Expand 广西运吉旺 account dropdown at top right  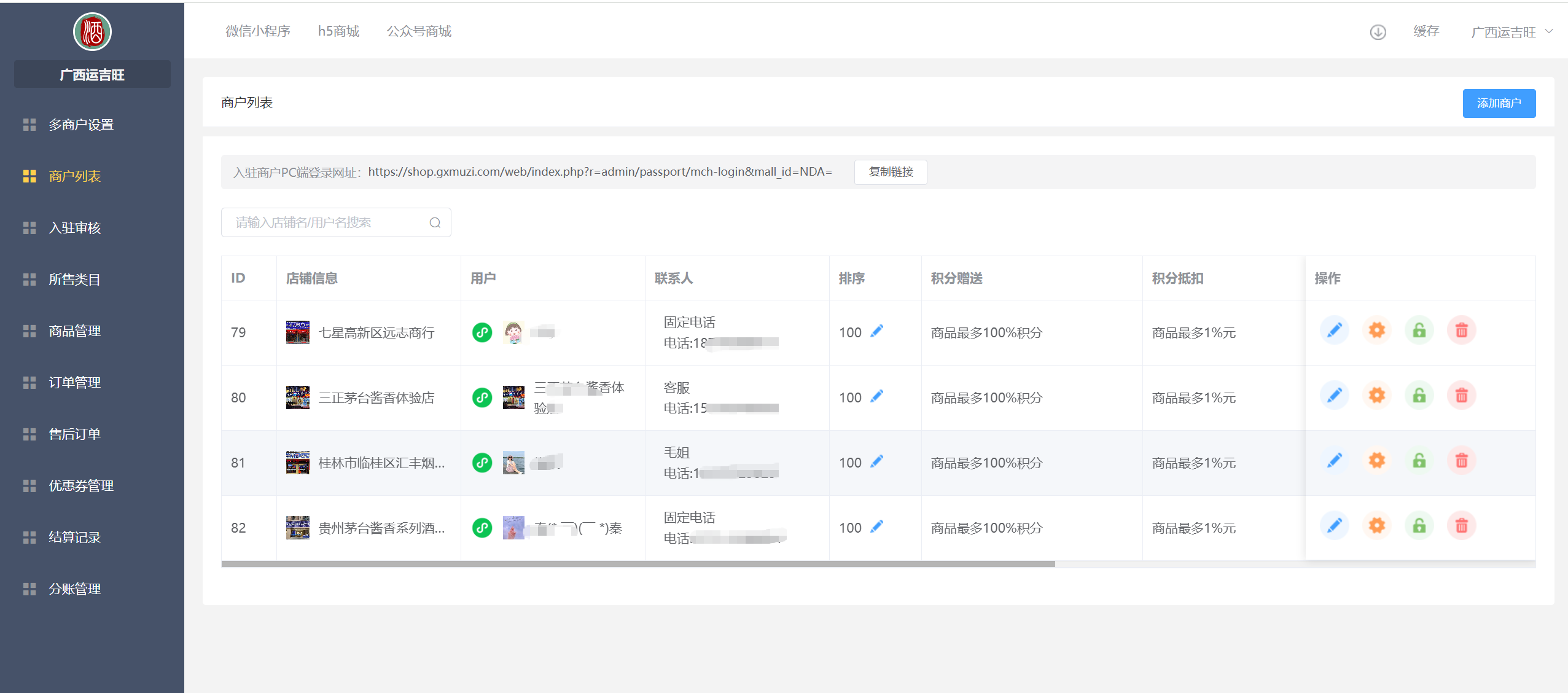[x=1511, y=32]
